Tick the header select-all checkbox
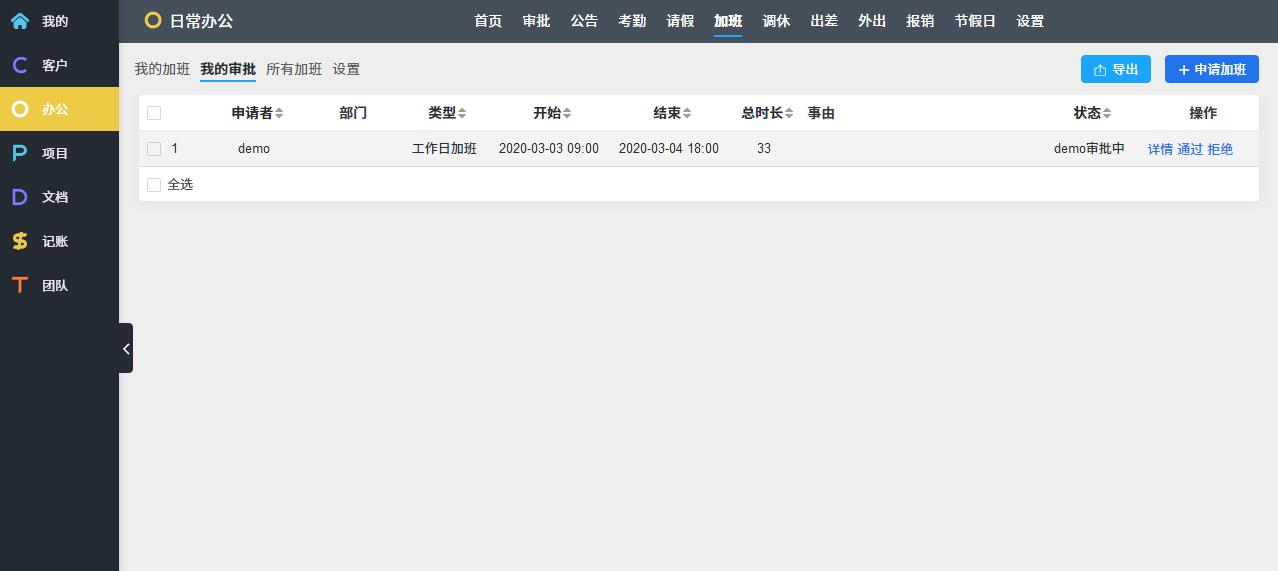 [x=154, y=113]
